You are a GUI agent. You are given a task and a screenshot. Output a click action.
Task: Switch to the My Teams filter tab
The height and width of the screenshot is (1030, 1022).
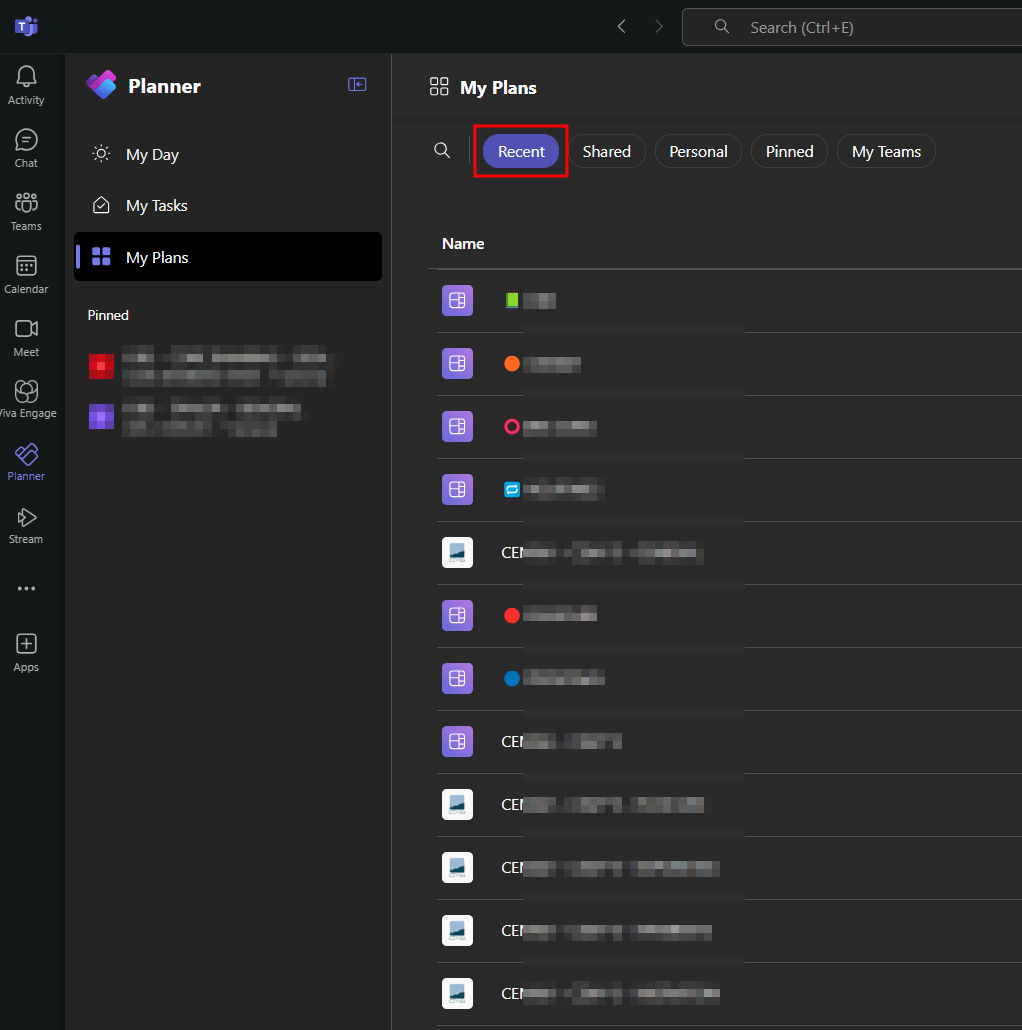coord(885,151)
